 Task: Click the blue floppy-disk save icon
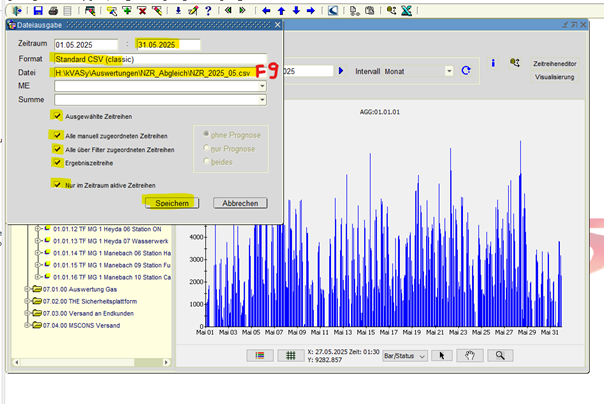click(x=38, y=11)
